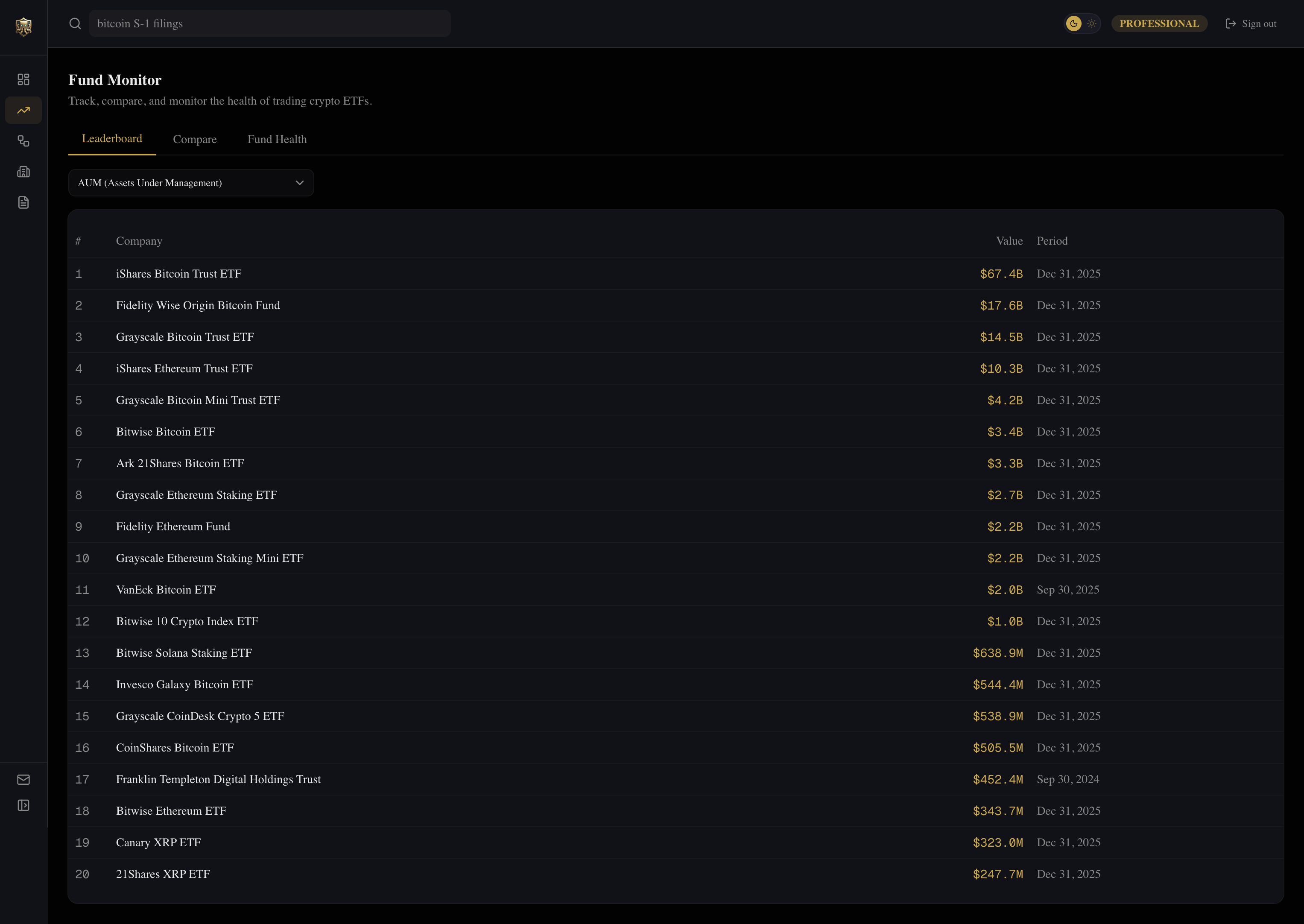Click the dropdown chevron arrow
The height and width of the screenshot is (924, 1304).
coord(300,183)
